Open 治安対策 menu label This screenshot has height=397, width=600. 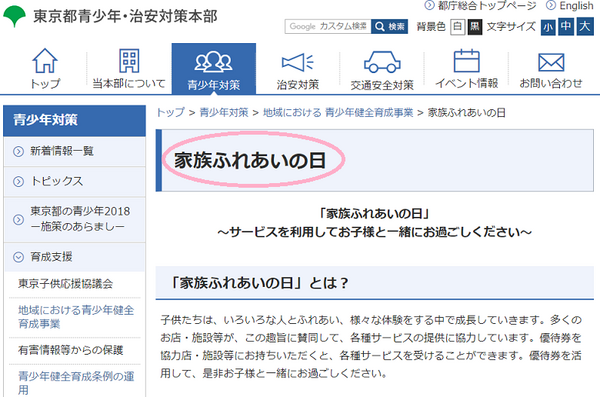[298, 84]
